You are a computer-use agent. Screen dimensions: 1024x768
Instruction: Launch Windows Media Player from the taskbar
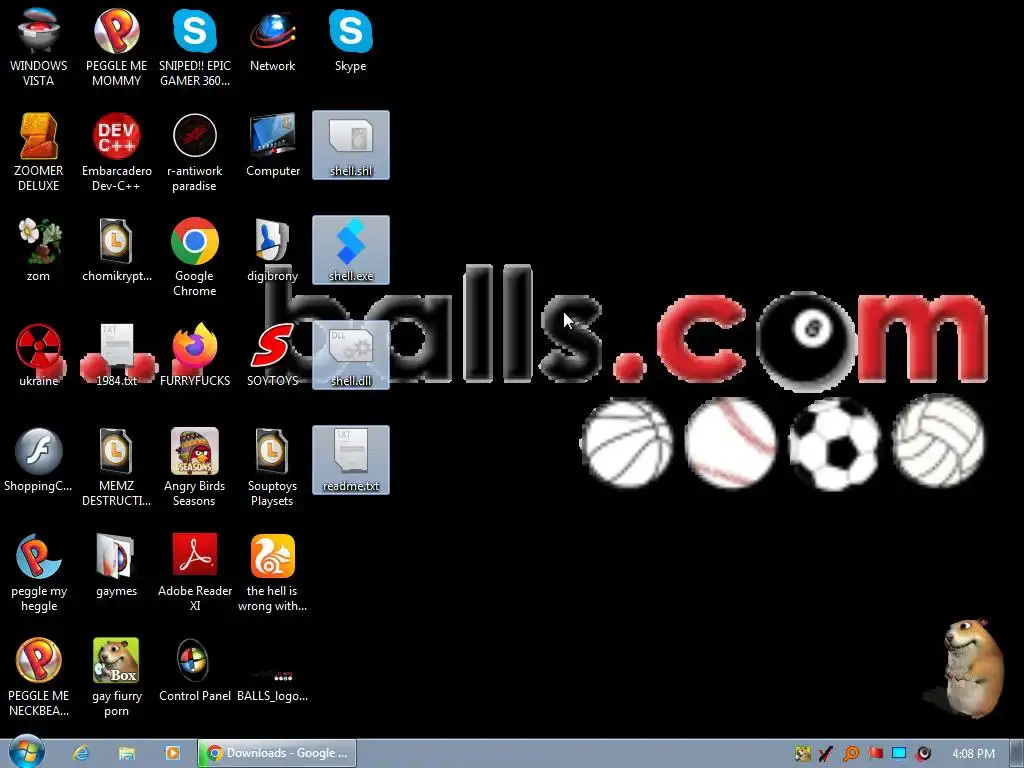pyautogui.click(x=172, y=753)
